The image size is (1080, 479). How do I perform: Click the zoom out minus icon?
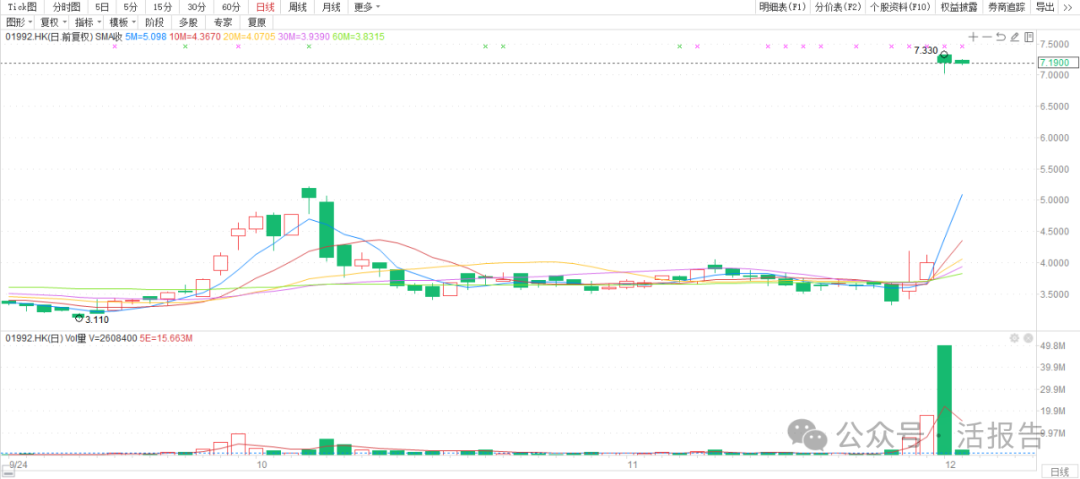click(x=986, y=37)
